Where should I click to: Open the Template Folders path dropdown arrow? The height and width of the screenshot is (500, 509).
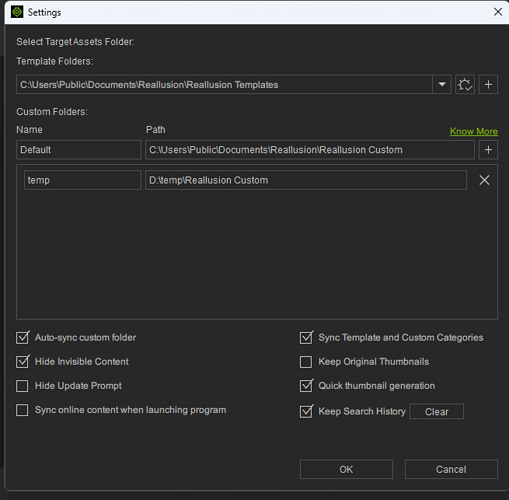coord(442,84)
